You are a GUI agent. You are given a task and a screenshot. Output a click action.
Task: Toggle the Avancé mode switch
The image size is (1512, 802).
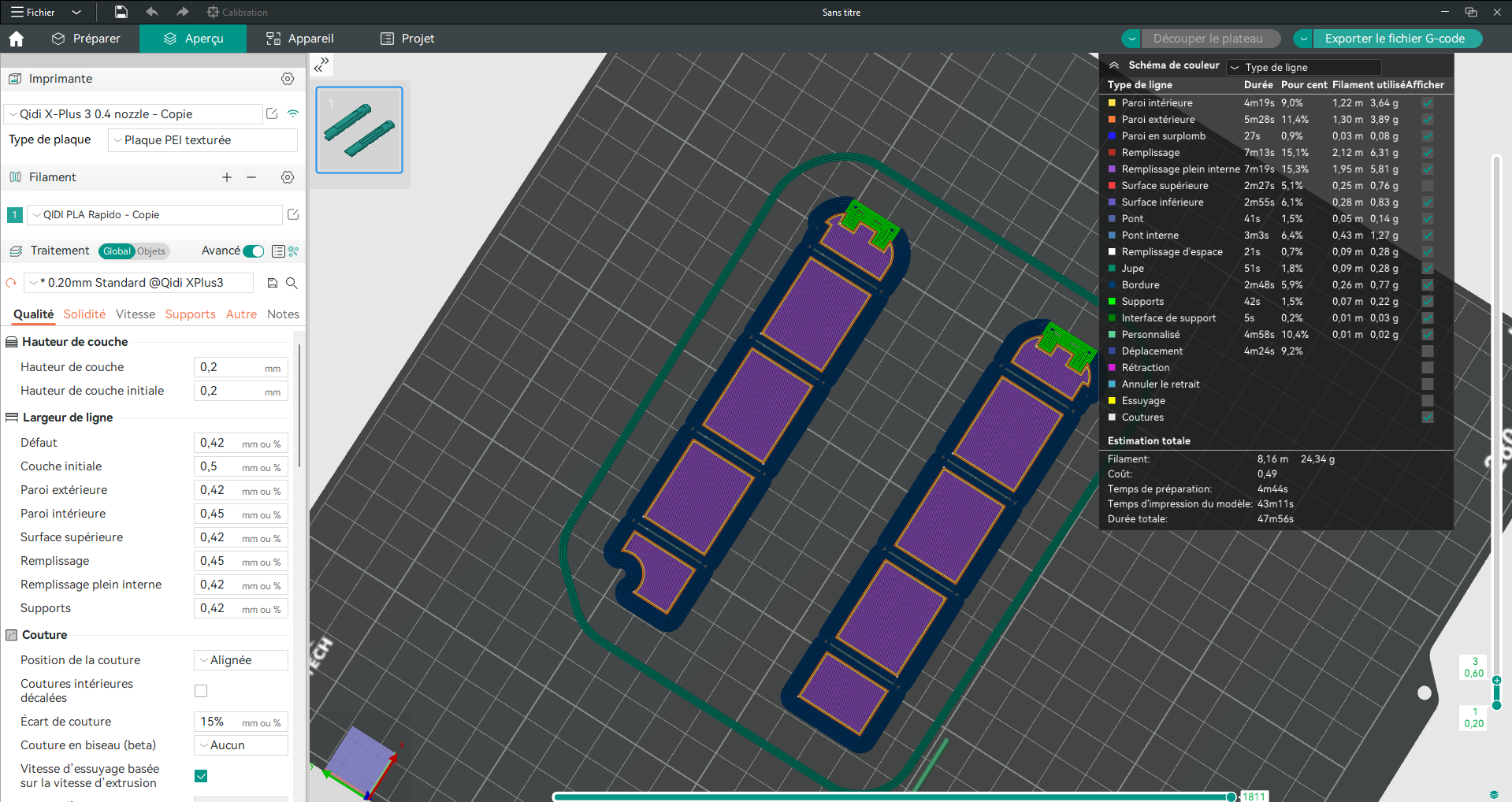point(254,251)
